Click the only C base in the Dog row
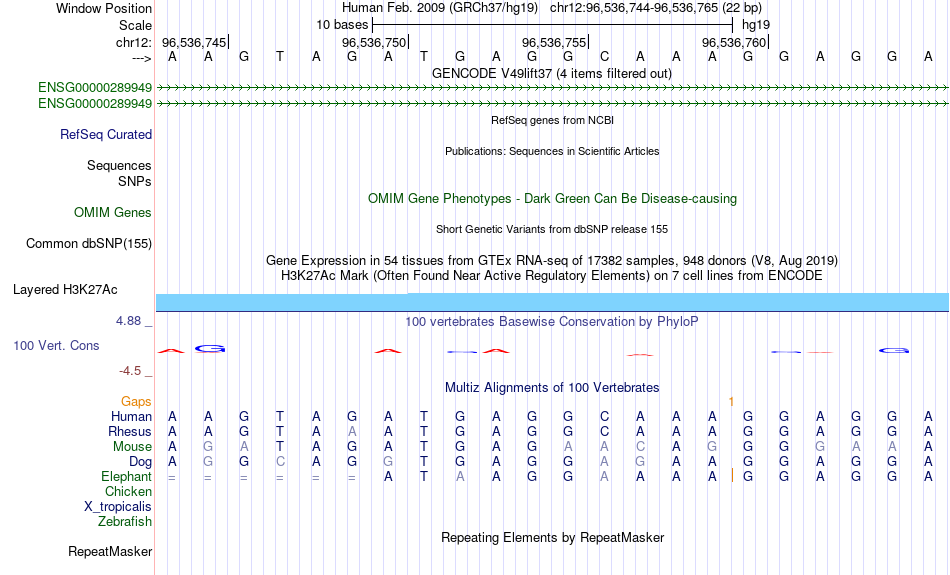This screenshot has width=950, height=575. coord(280,462)
